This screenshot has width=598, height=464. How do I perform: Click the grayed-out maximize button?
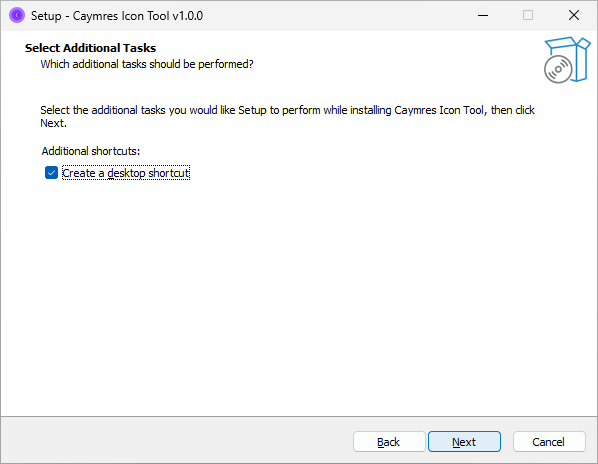[528, 16]
